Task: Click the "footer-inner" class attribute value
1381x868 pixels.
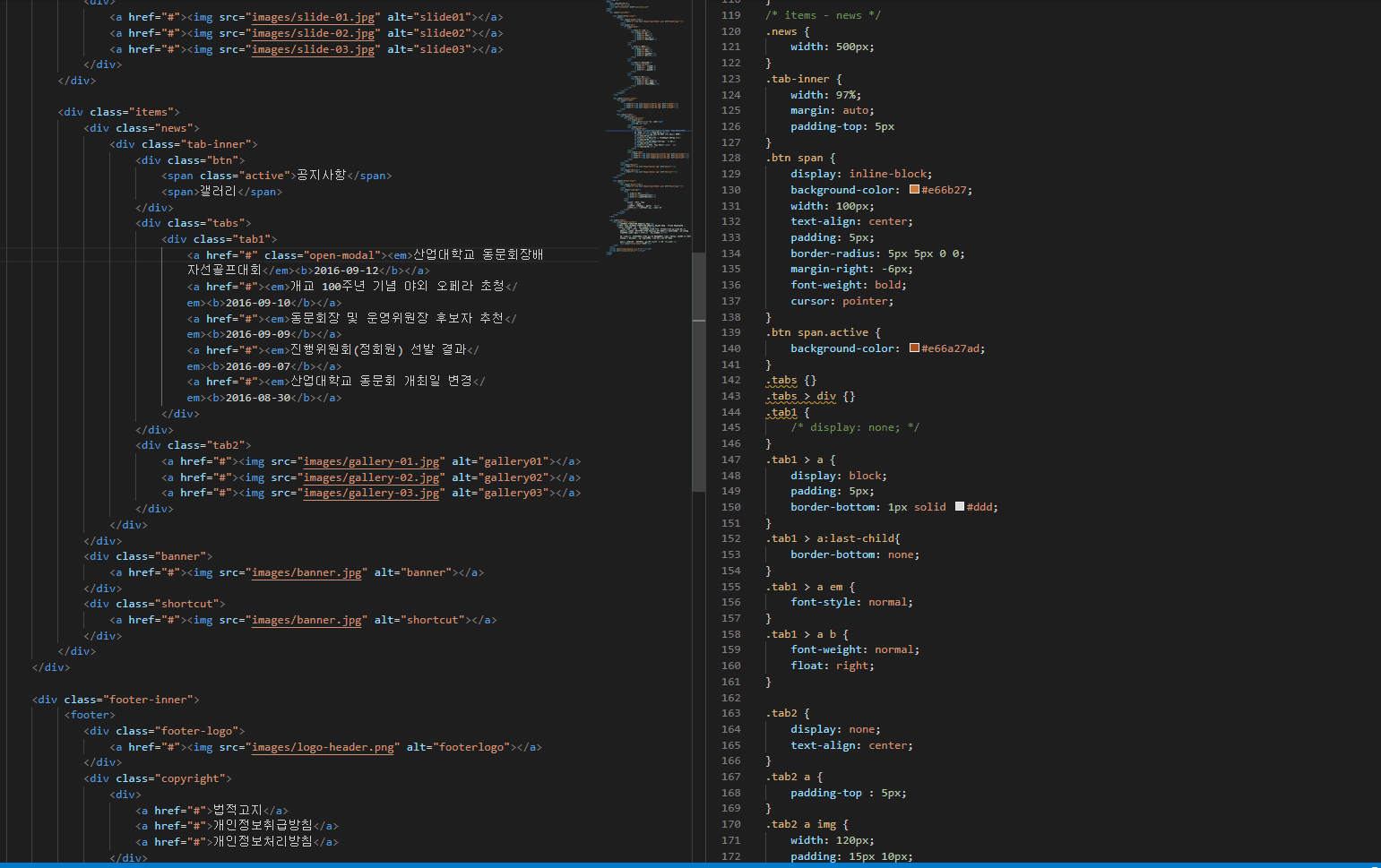Action: tap(148, 700)
